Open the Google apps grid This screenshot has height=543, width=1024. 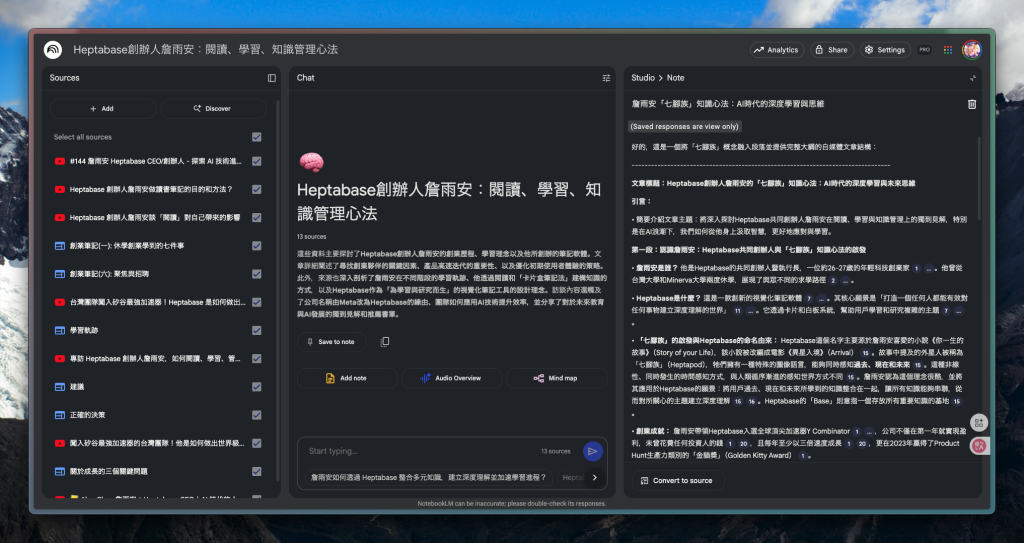coord(948,50)
